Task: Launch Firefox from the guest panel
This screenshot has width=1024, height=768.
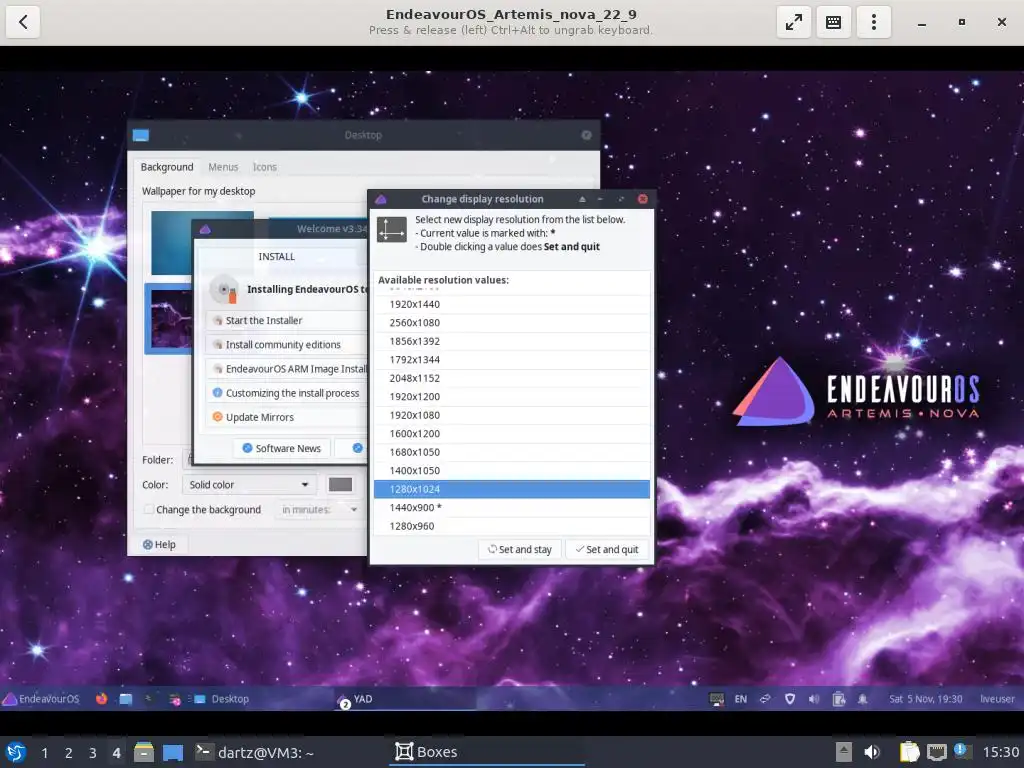Action: click(101, 699)
